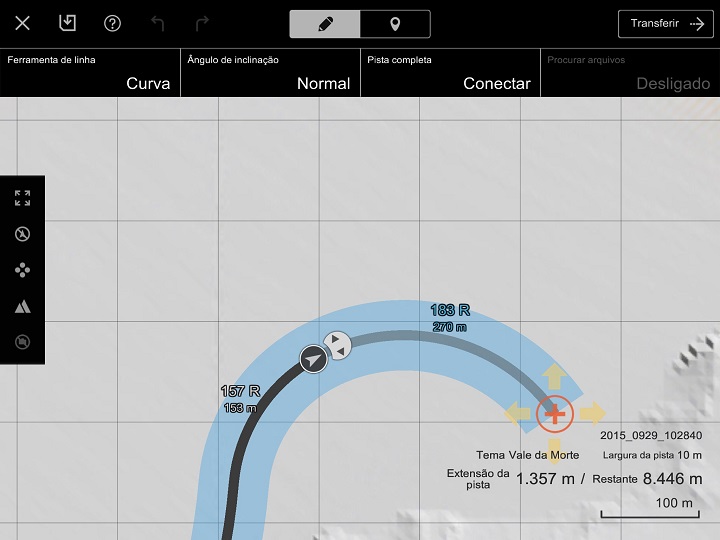Switch to the location pin mode tab
Viewport: 720px width, 540px height.
[395, 24]
